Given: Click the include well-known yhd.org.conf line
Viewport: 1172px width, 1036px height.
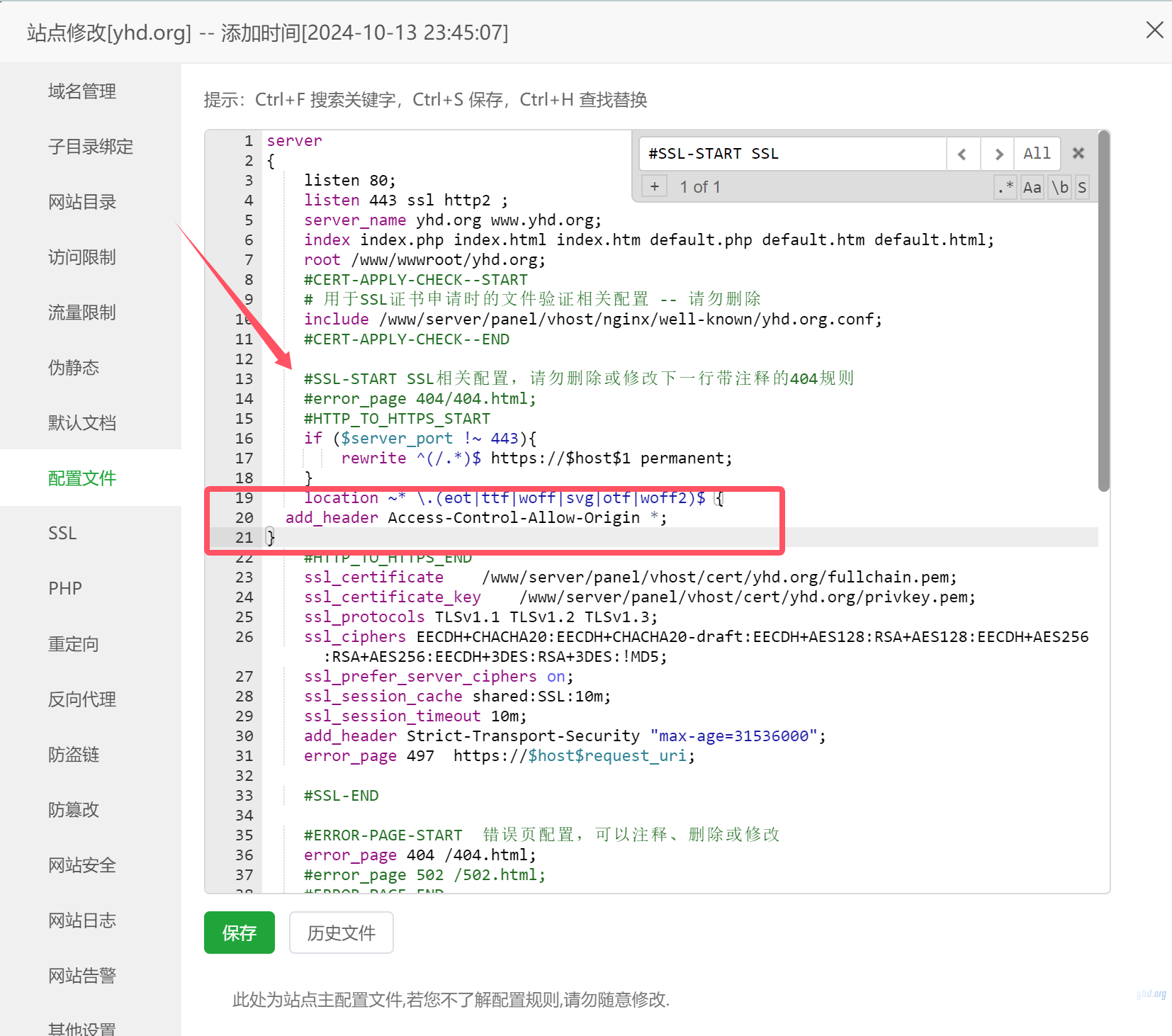Looking at the screenshot, I should (593, 320).
